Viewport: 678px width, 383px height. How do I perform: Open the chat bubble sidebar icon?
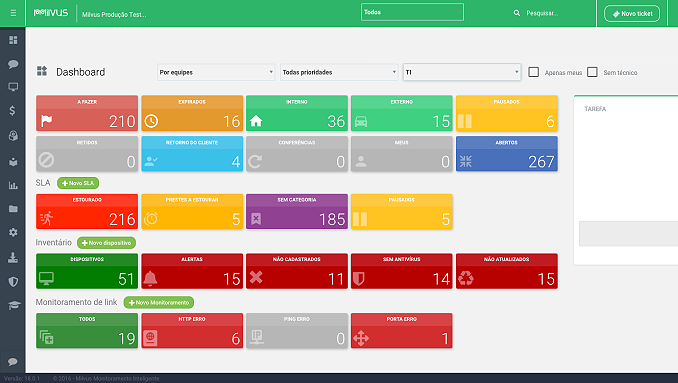click(x=13, y=64)
